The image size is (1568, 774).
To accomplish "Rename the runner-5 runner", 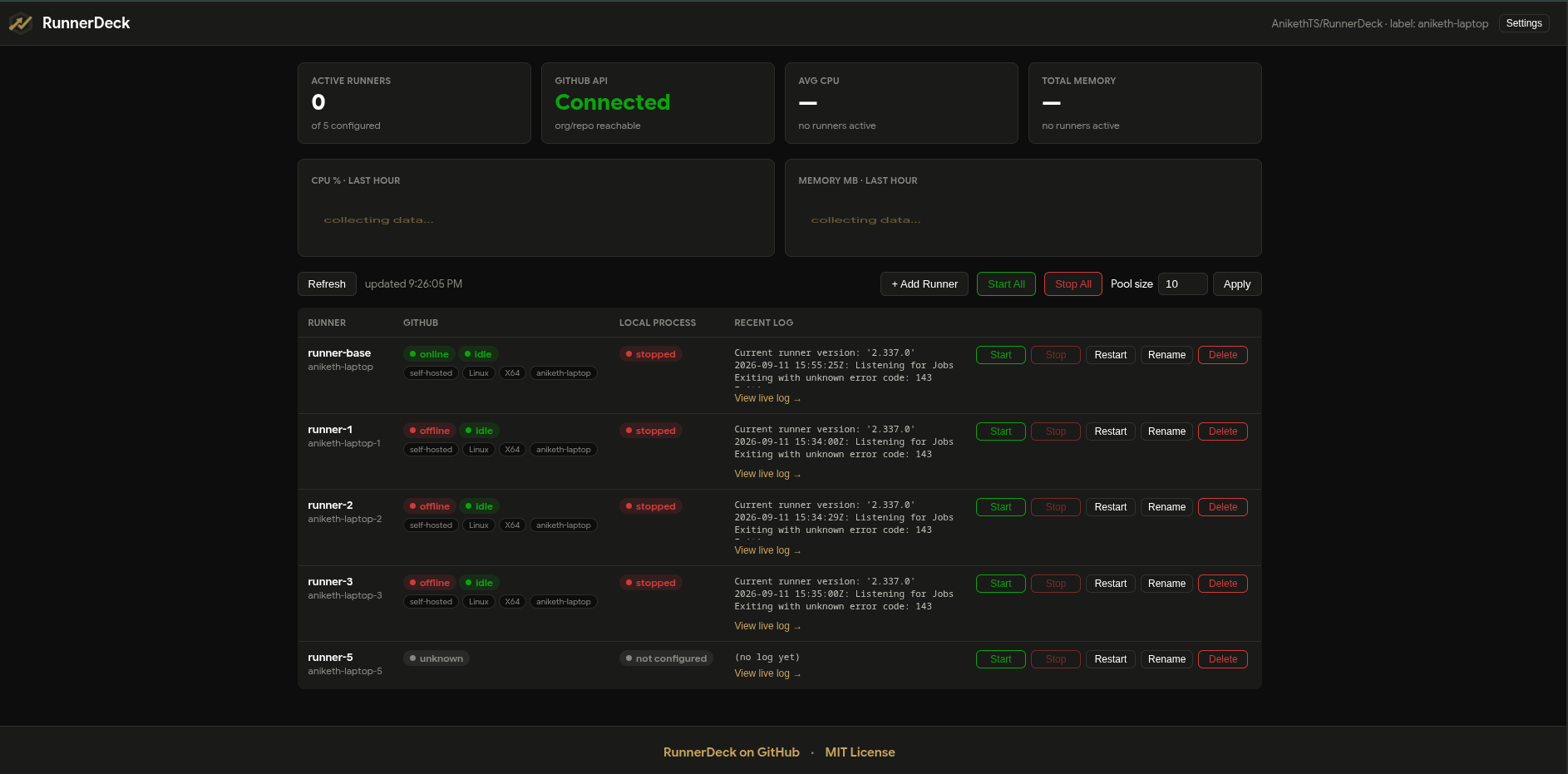I will [x=1167, y=659].
